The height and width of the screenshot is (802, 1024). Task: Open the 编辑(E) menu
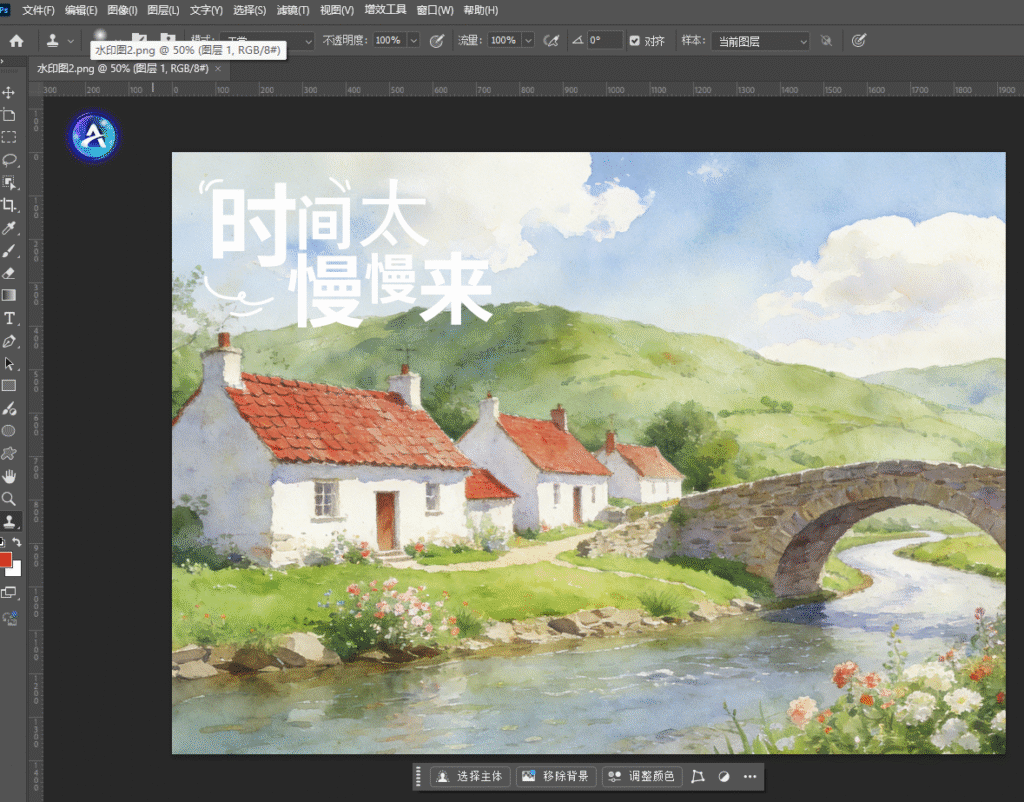click(81, 10)
